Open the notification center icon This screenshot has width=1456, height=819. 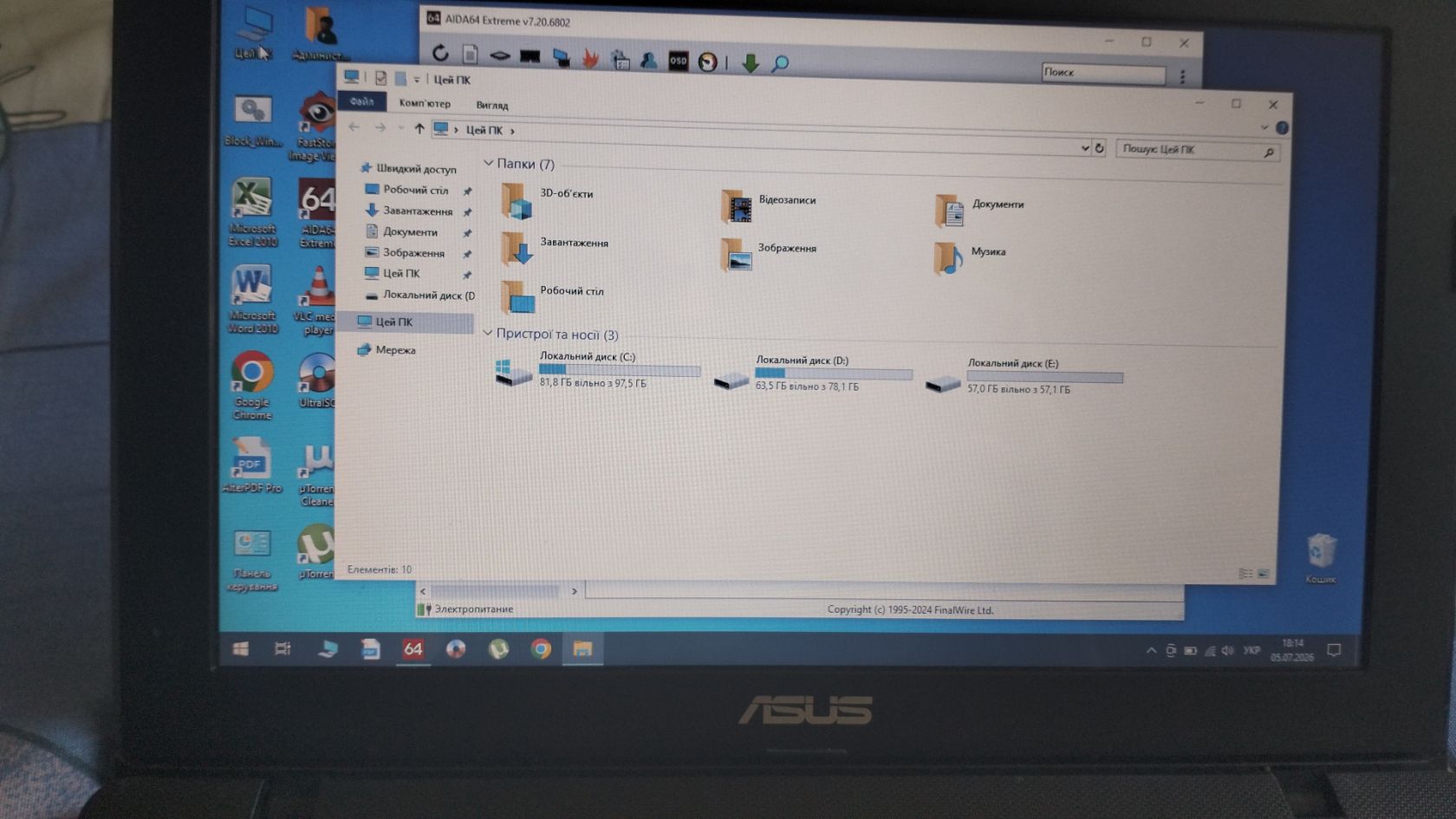click(x=1334, y=650)
